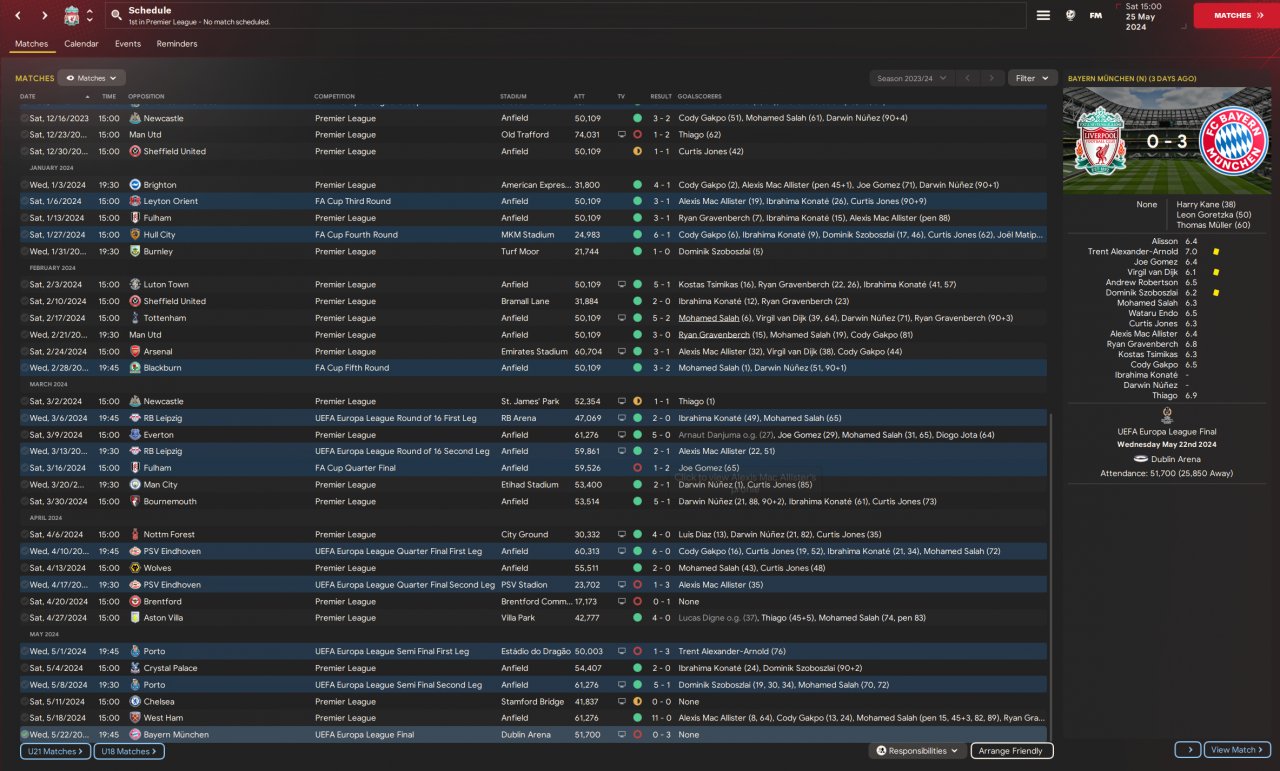Go forward with the right arrow
Screen dimensions: 1280x771
tap(44, 16)
